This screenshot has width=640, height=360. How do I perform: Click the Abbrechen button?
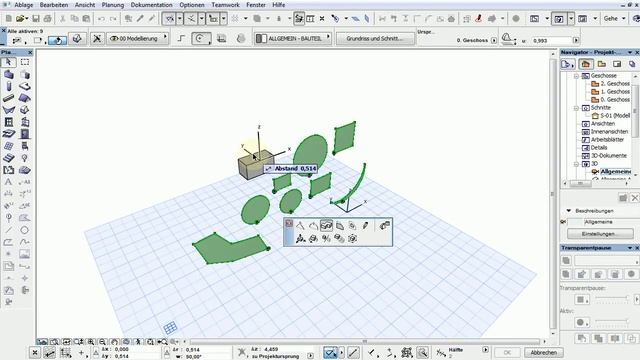543,352
